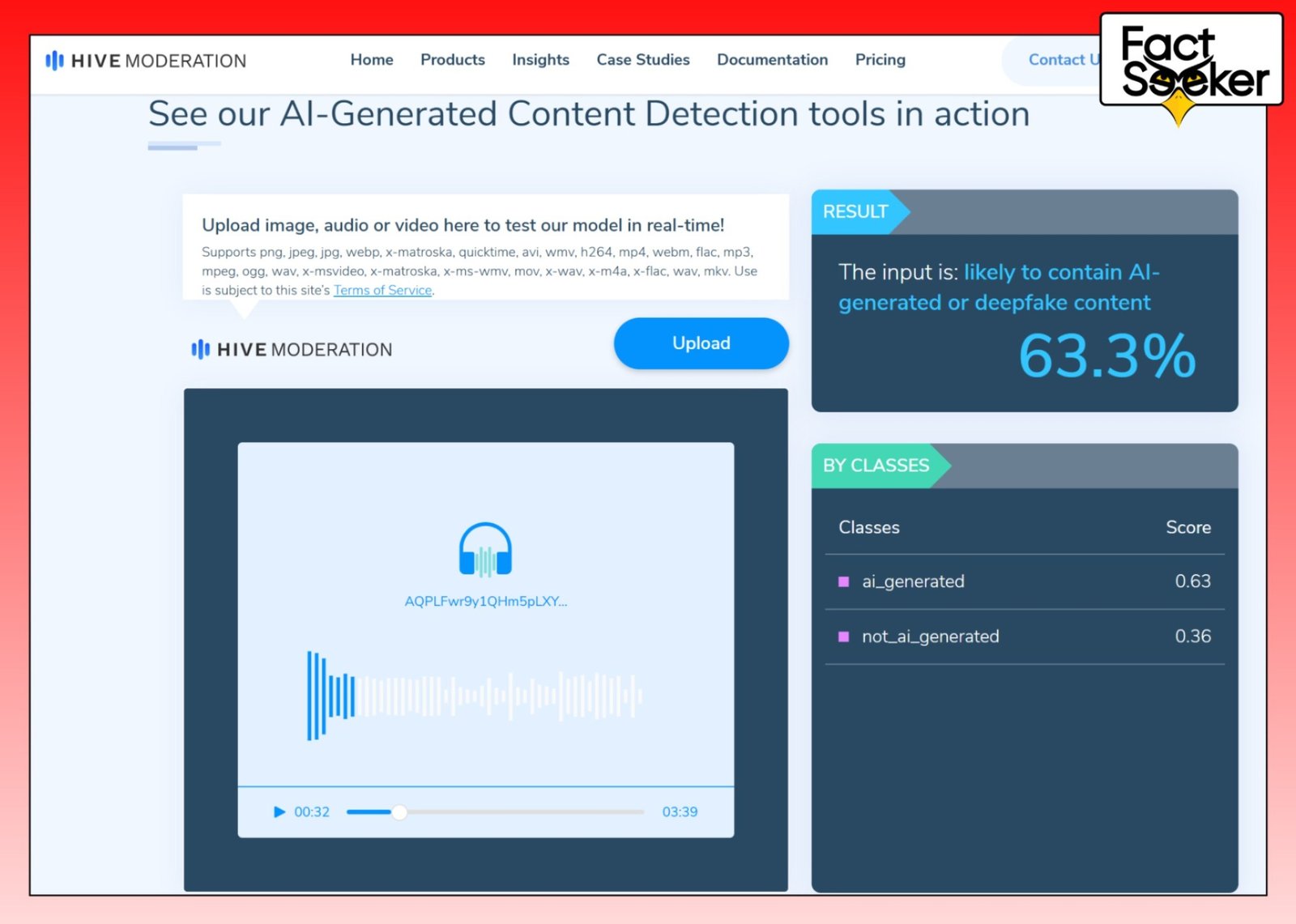Click the total duration 03:39

click(680, 811)
